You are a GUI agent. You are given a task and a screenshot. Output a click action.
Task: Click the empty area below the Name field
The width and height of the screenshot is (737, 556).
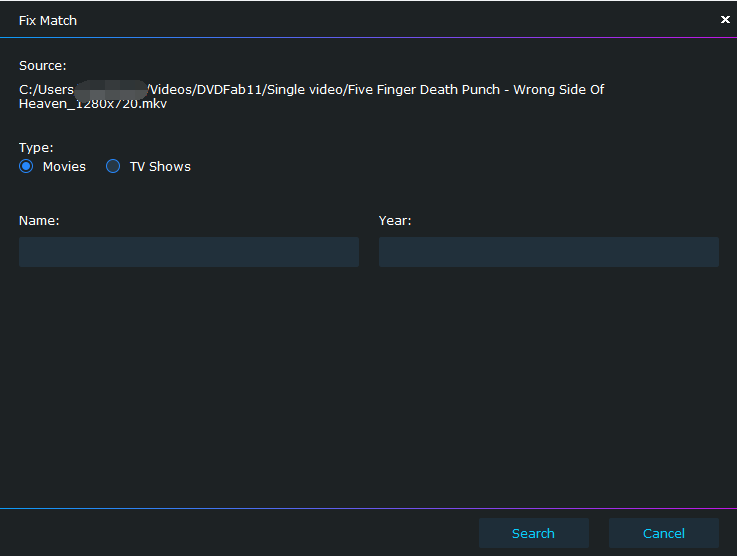click(x=188, y=380)
